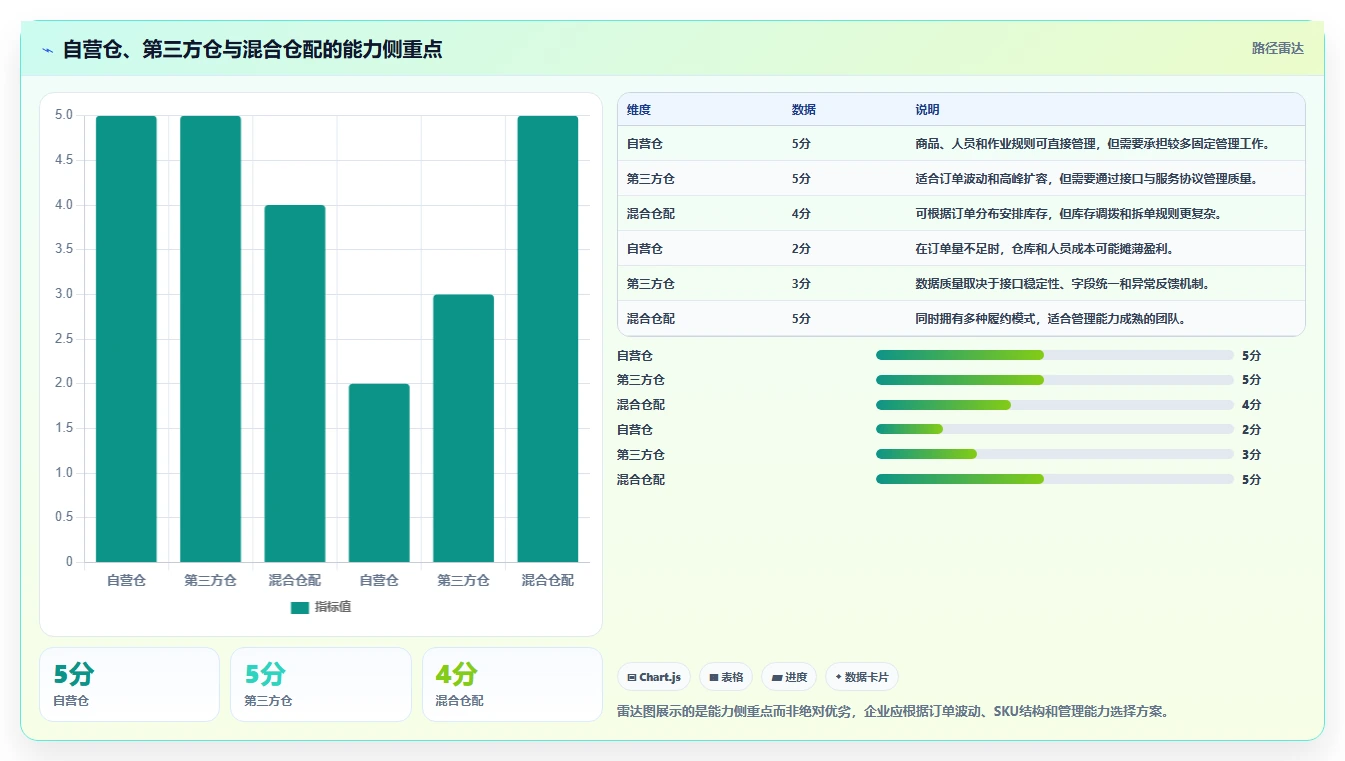Click the diamond icon in the 数据卡片 chip
The height and width of the screenshot is (761, 1345).
838,677
